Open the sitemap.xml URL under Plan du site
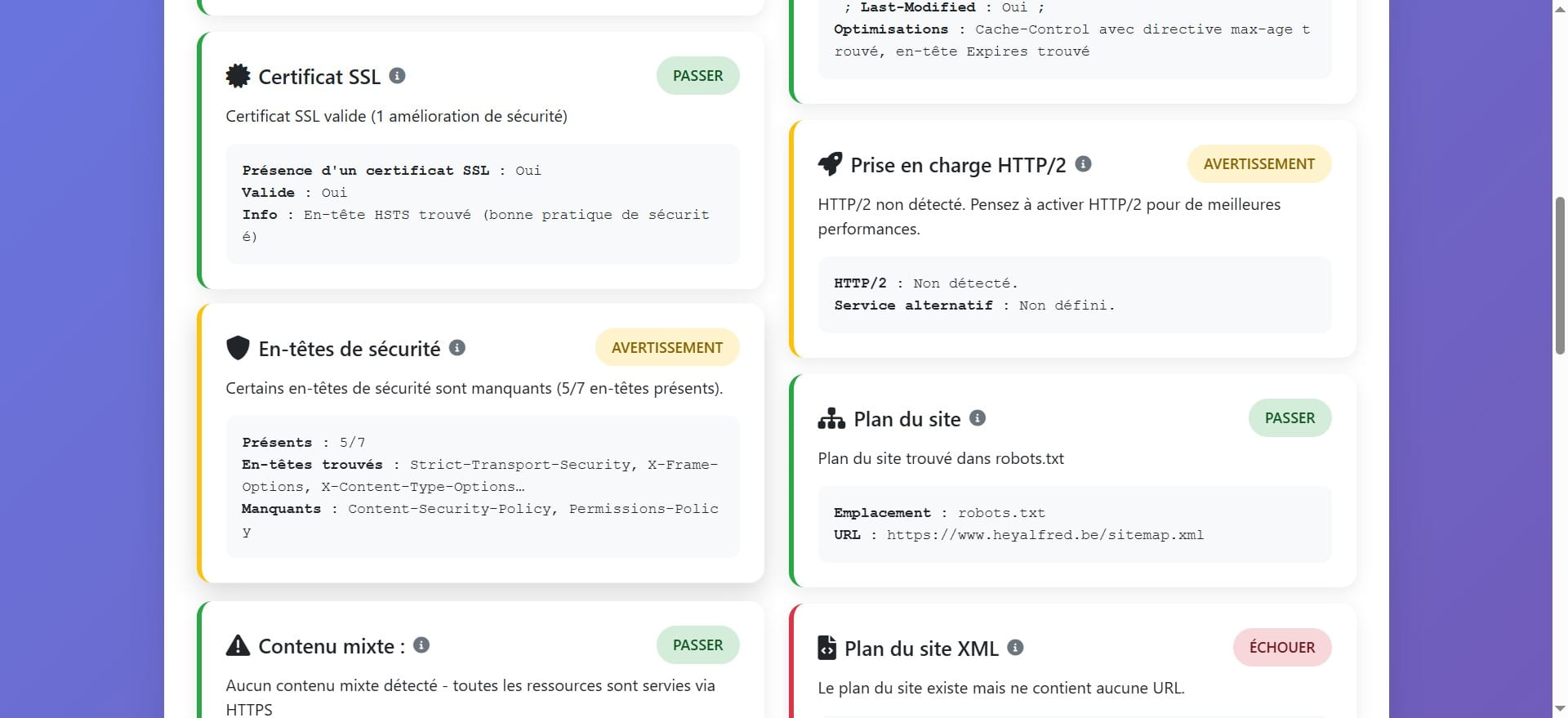The image size is (1568, 718). tap(1045, 535)
